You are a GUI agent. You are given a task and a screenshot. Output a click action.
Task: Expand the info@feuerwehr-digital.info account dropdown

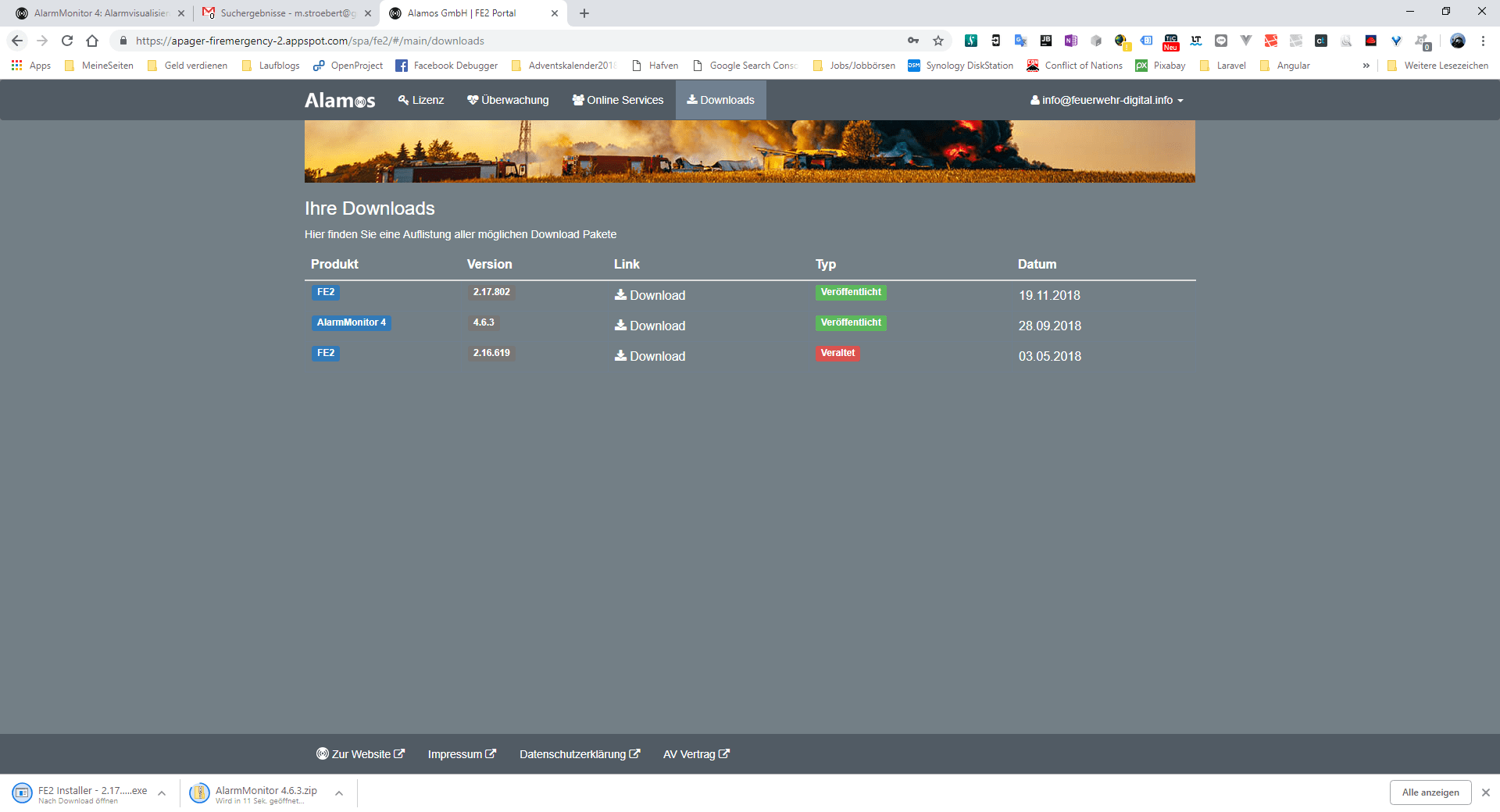(1106, 100)
